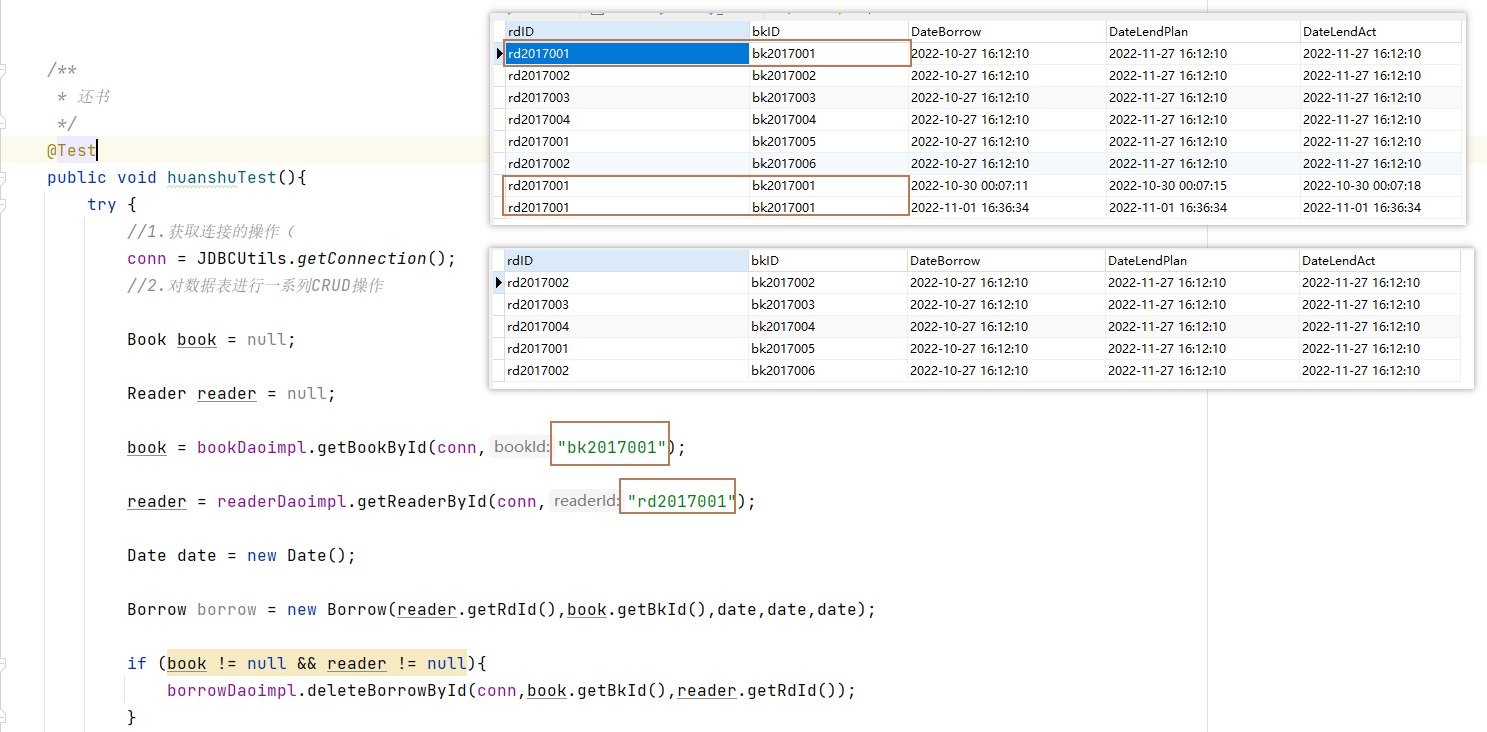Select bk2017005 cell in the upper table

(x=829, y=141)
